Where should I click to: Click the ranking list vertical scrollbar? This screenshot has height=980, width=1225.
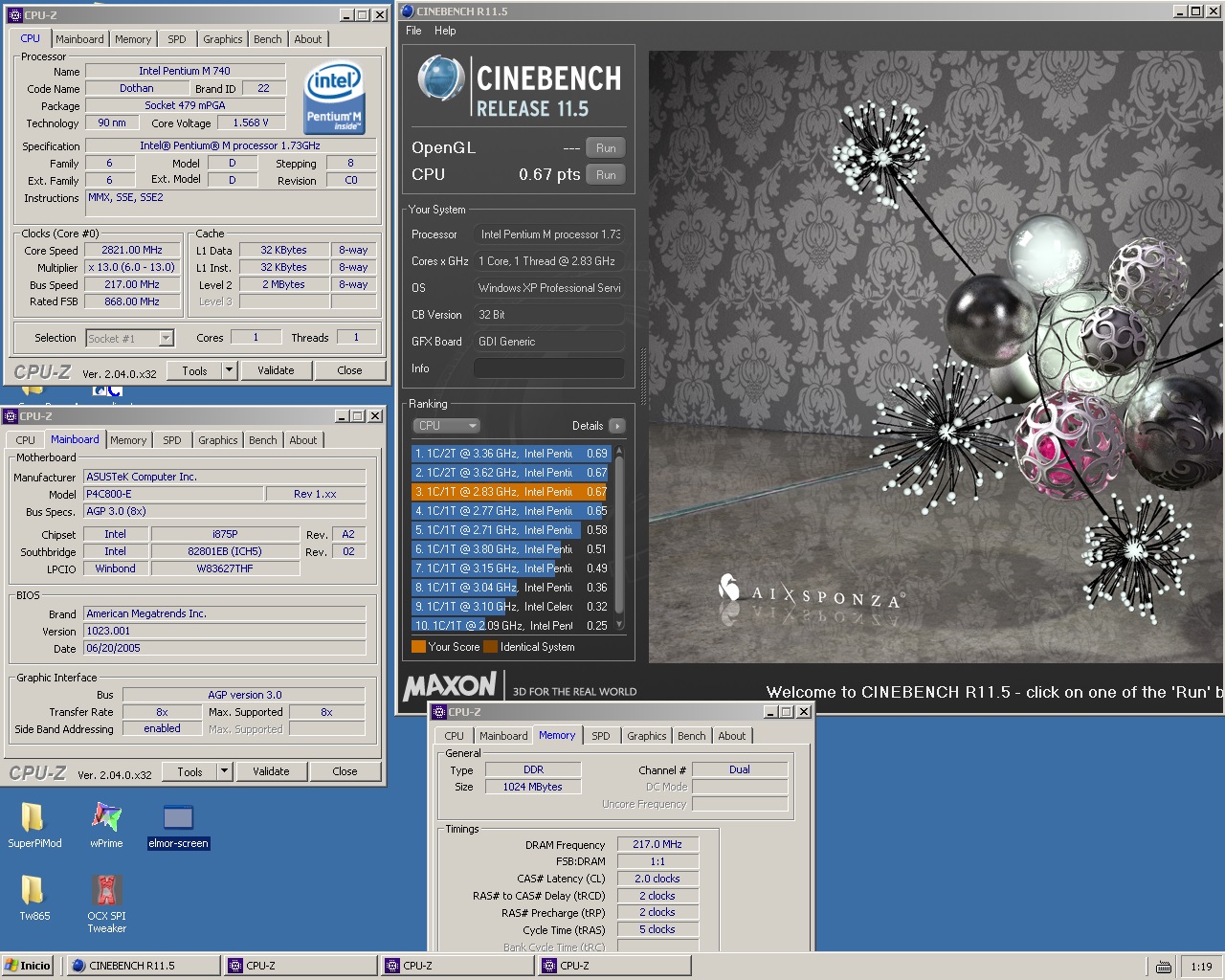pos(619,537)
